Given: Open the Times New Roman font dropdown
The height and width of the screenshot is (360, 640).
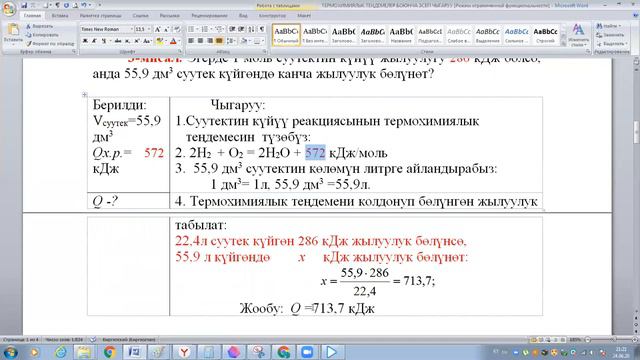Looking at the screenshot, I should pyautogui.click(x=132, y=29).
